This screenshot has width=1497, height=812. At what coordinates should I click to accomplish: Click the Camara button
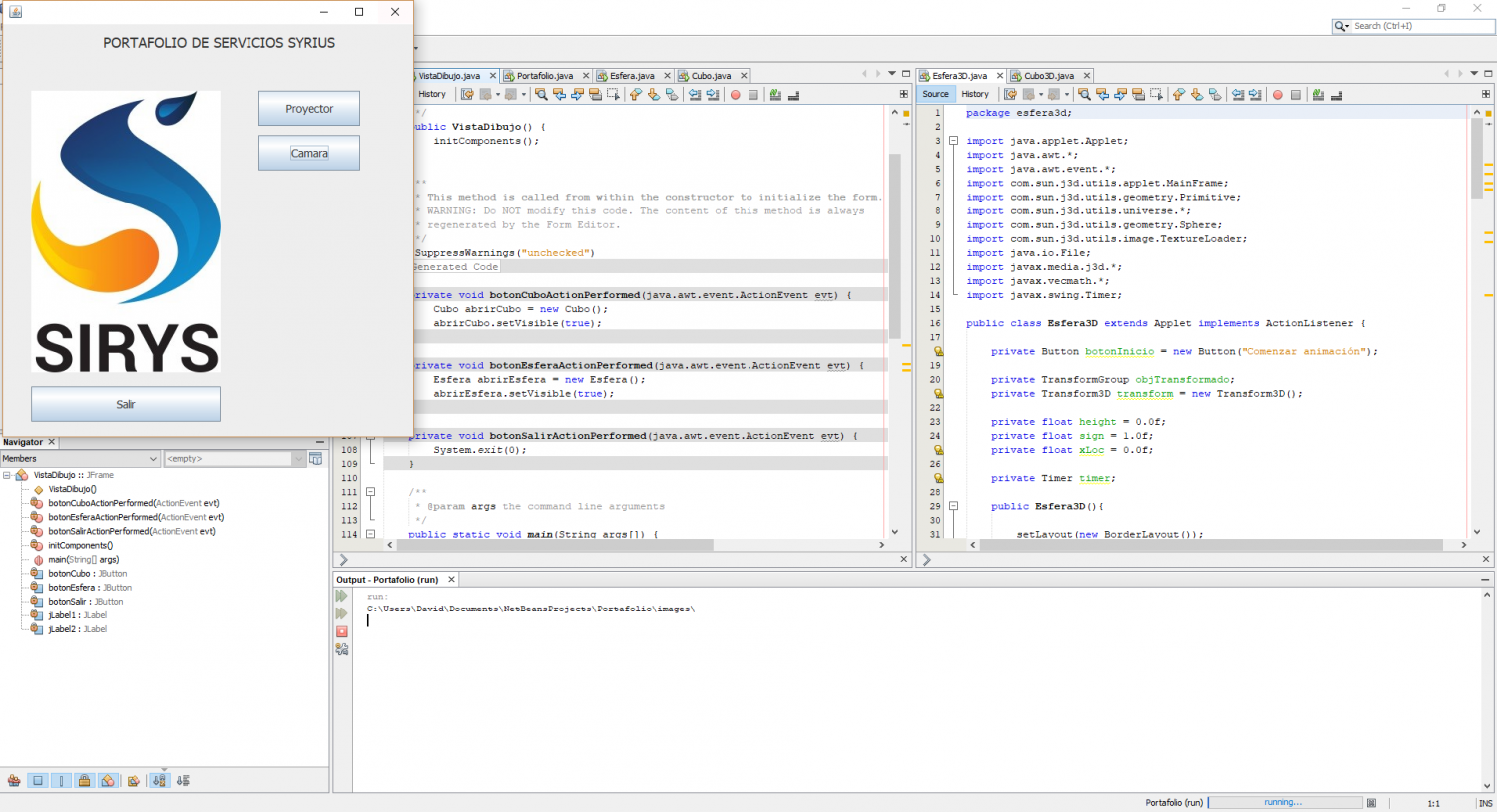[x=309, y=153]
